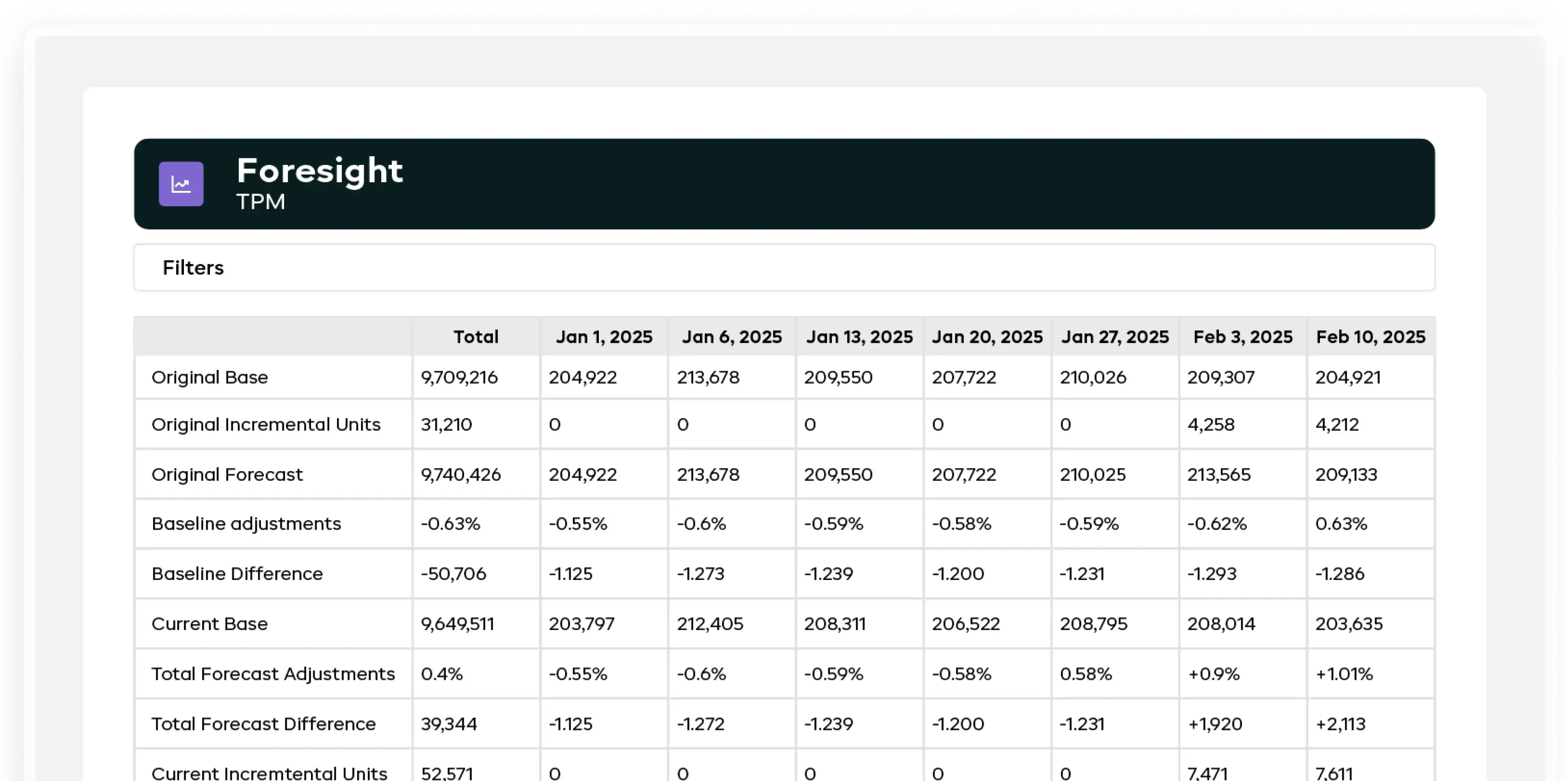1568x781 pixels.
Task: Click Current Base value 208,311
Action: 834,623
